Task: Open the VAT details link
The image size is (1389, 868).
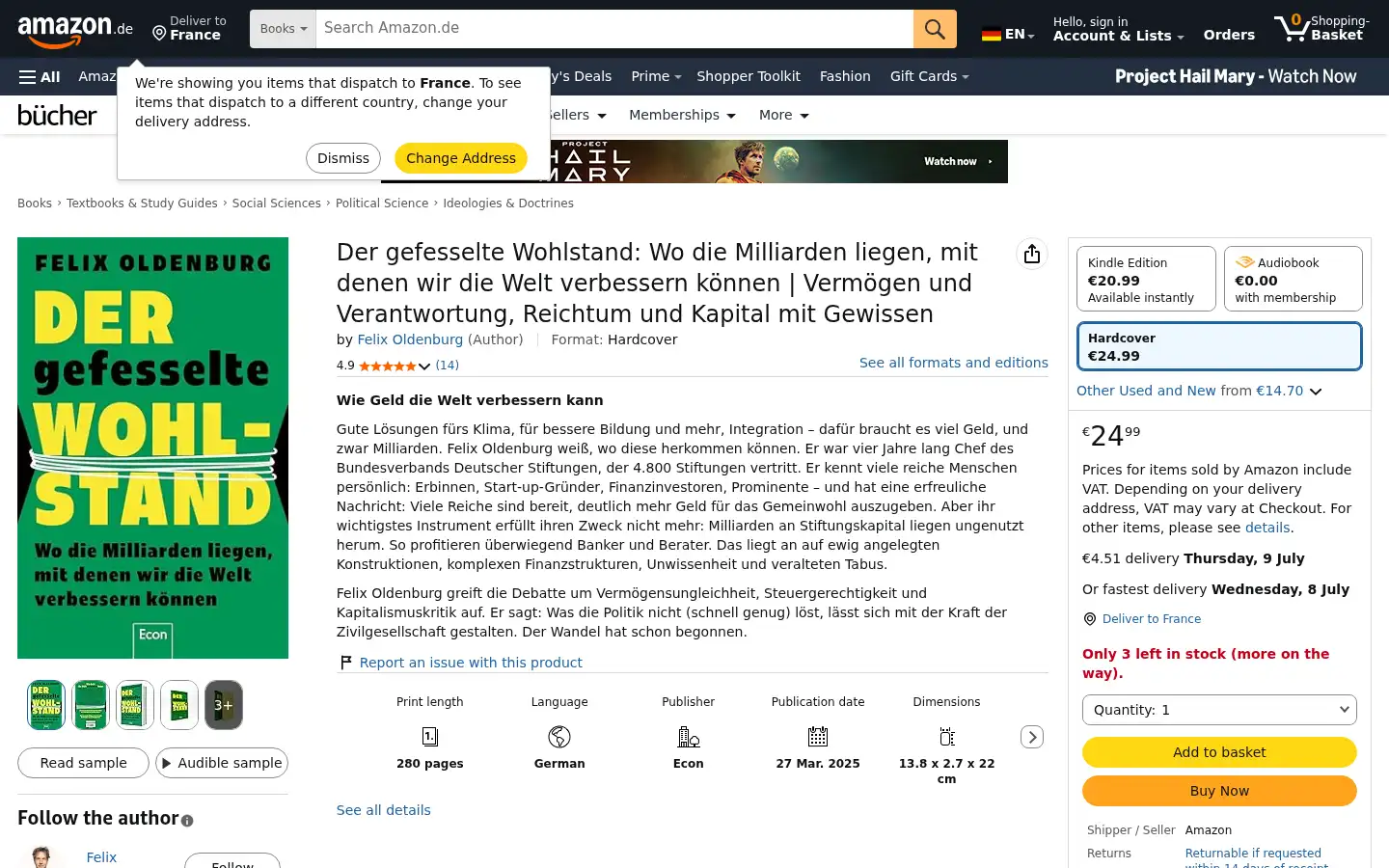Action: (1267, 528)
